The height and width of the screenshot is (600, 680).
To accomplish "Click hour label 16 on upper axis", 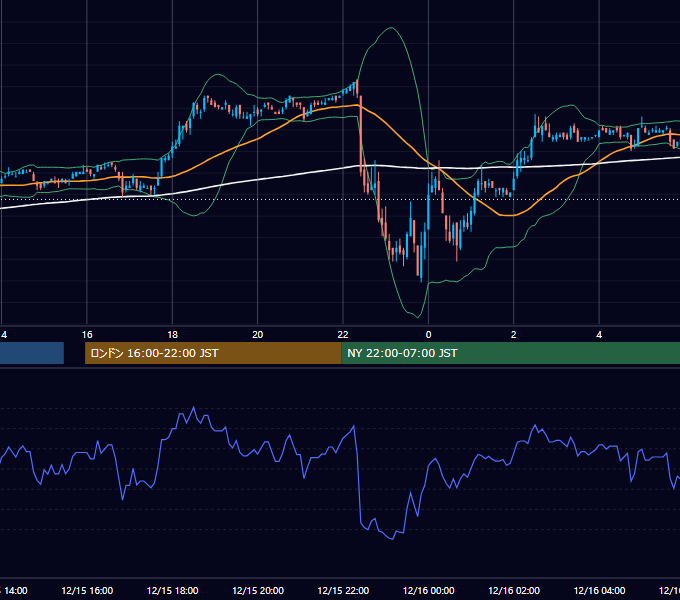I will 87,335.
